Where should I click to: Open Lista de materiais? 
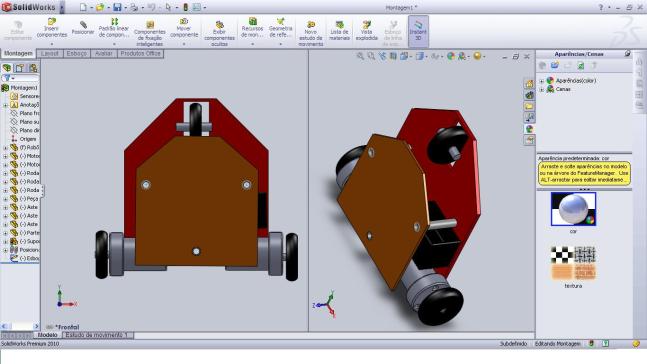[x=340, y=31]
